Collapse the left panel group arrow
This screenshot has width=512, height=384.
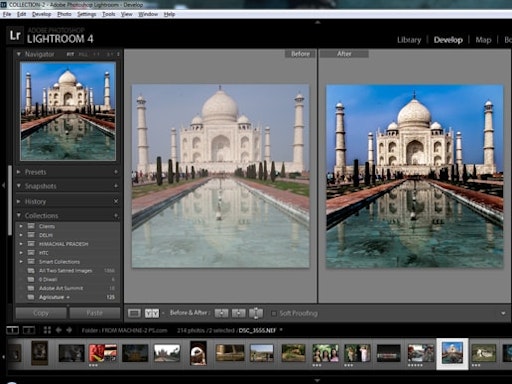pos(3,185)
